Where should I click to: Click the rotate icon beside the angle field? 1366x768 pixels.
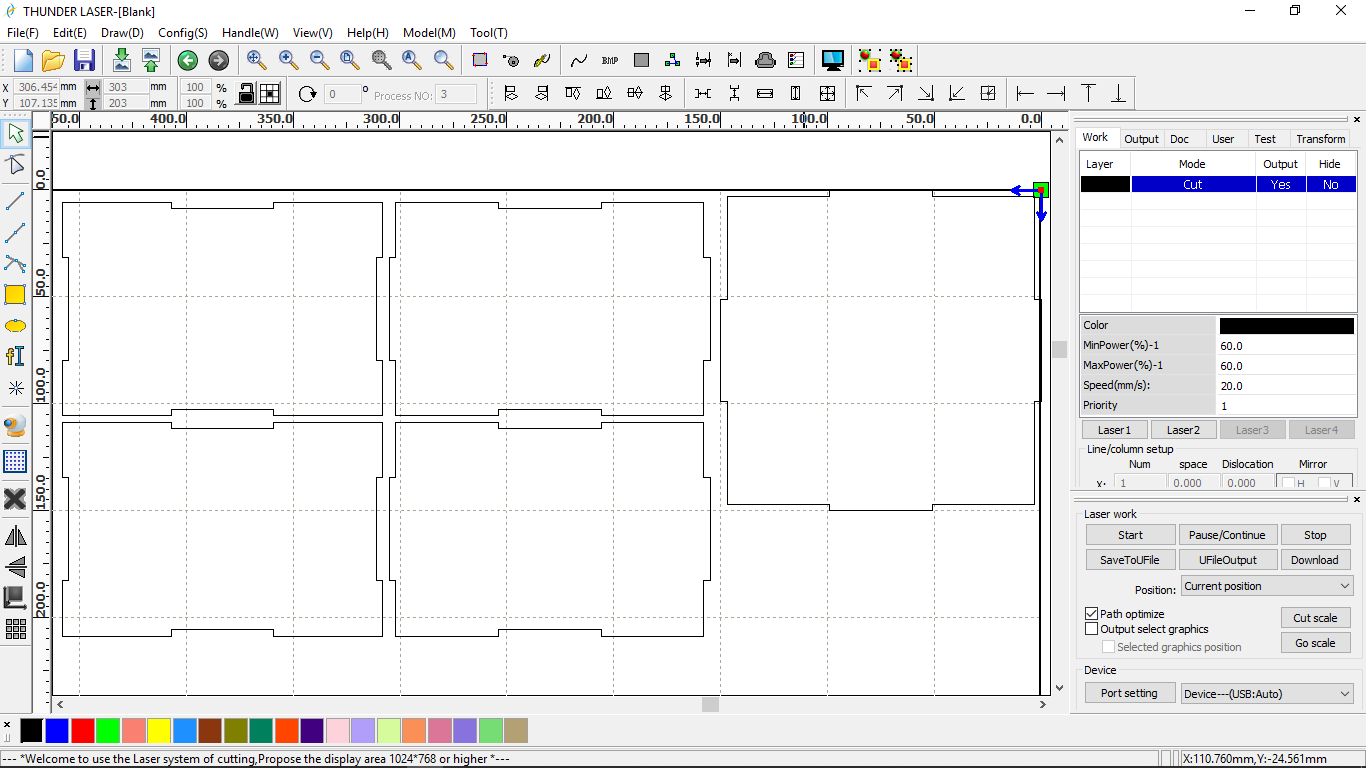click(x=307, y=94)
